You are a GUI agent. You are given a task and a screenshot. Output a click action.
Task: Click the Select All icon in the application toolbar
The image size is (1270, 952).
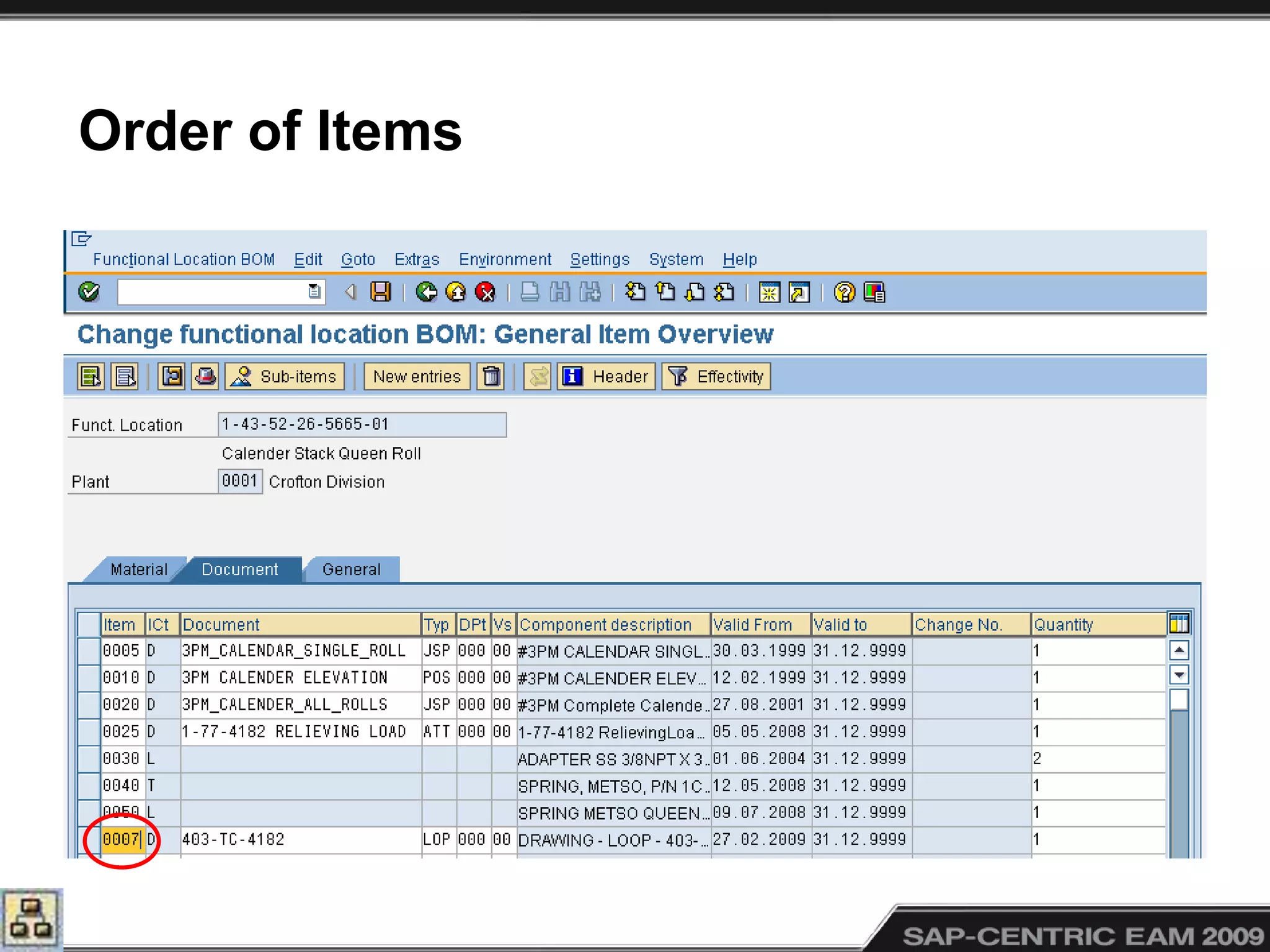[91, 376]
